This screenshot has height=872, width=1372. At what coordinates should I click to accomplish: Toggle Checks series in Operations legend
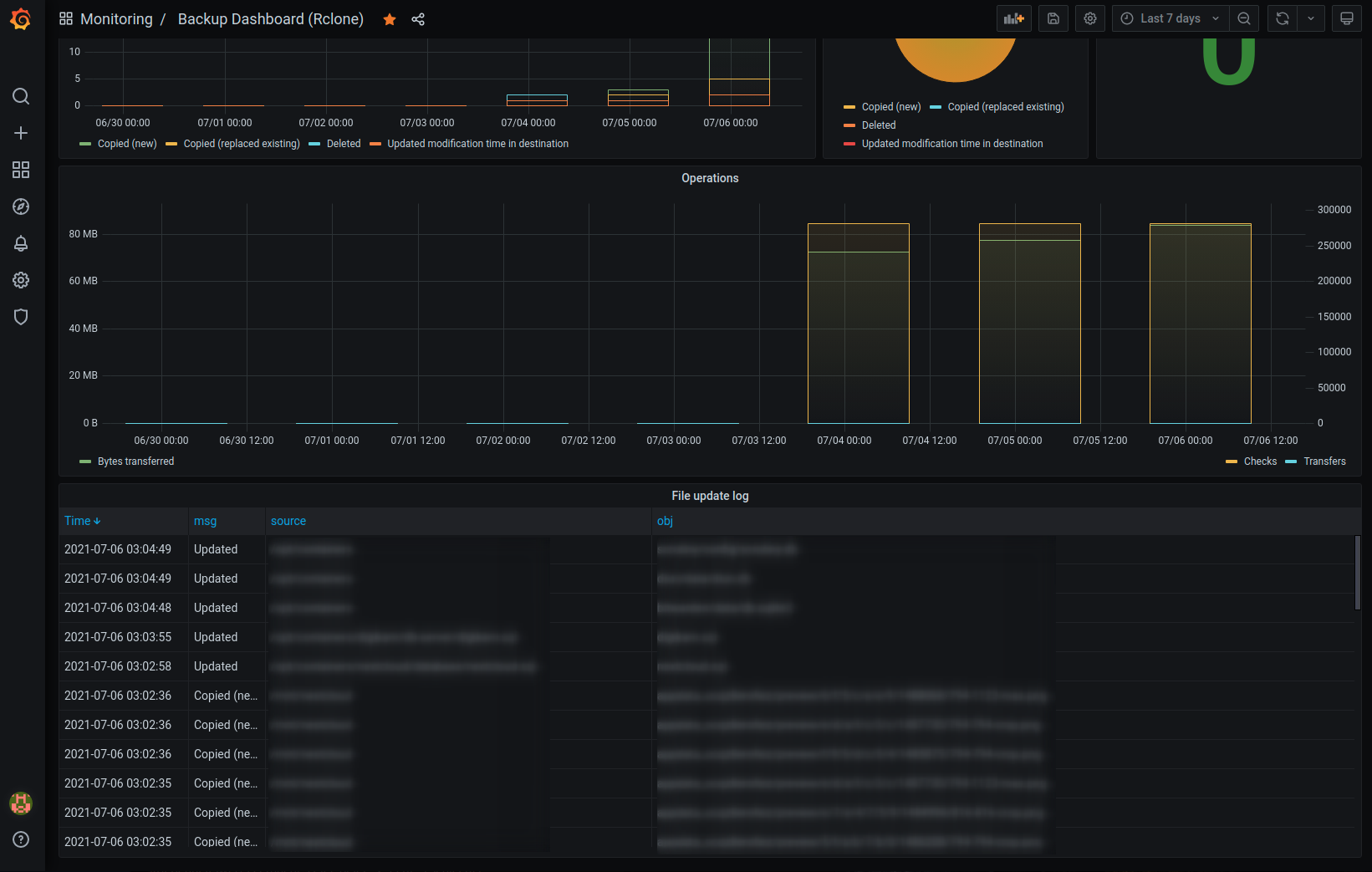pos(1260,461)
